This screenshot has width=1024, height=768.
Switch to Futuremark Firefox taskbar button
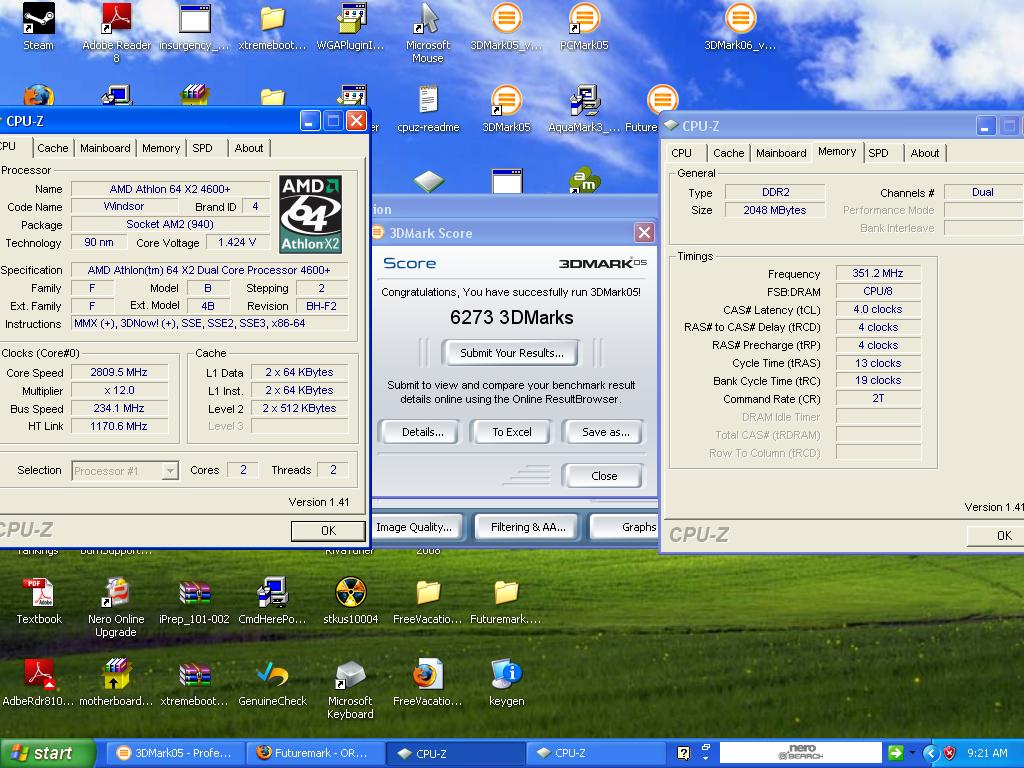(x=315, y=753)
